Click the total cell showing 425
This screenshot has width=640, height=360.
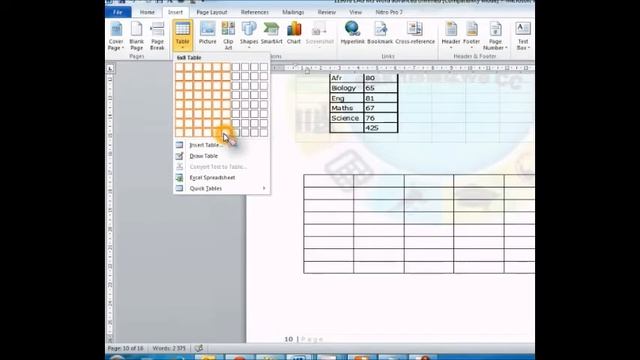380,128
